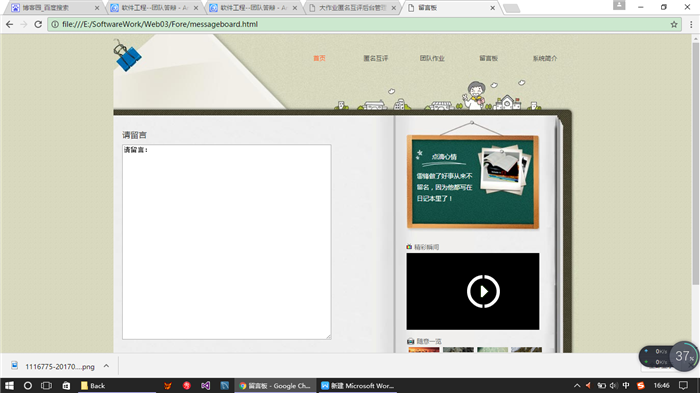Viewport: 700px width, 393px height.
Task: Click the 16:46 taskbar clock
Action: pyautogui.click(x=662, y=385)
